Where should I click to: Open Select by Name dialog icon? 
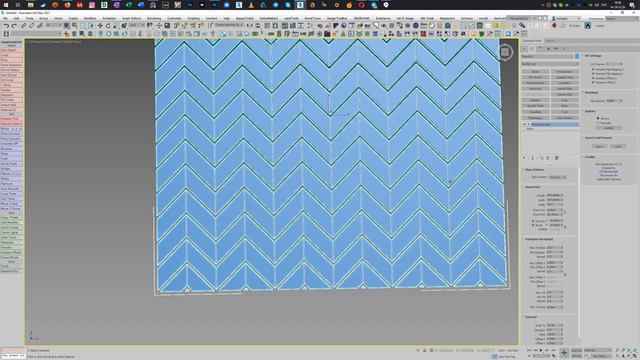pos(75,26)
